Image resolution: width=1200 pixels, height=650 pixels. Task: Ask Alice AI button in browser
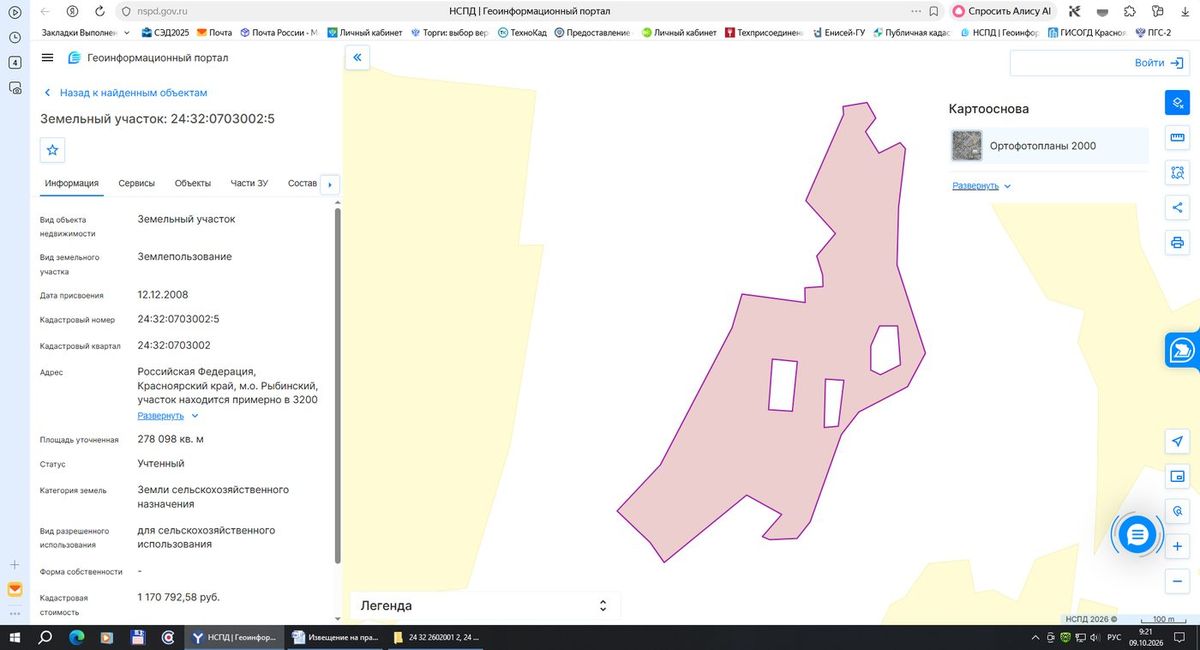click(x=1001, y=11)
